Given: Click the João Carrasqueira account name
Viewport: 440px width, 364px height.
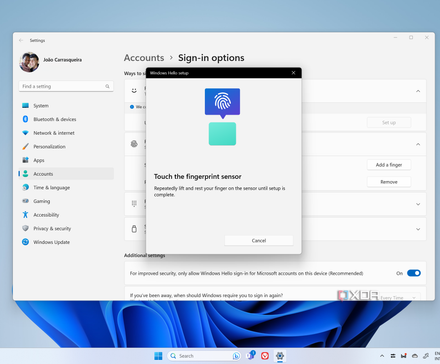Looking at the screenshot, I should click(62, 60).
